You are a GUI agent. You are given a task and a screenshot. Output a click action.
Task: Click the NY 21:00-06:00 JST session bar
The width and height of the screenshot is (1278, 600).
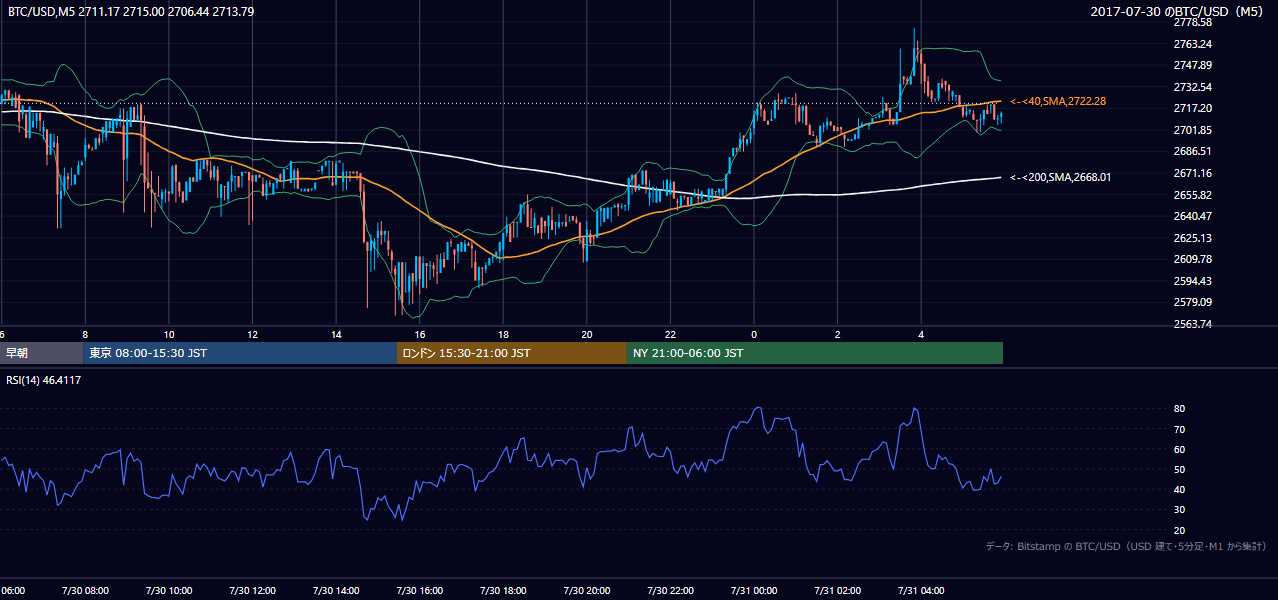(x=815, y=353)
